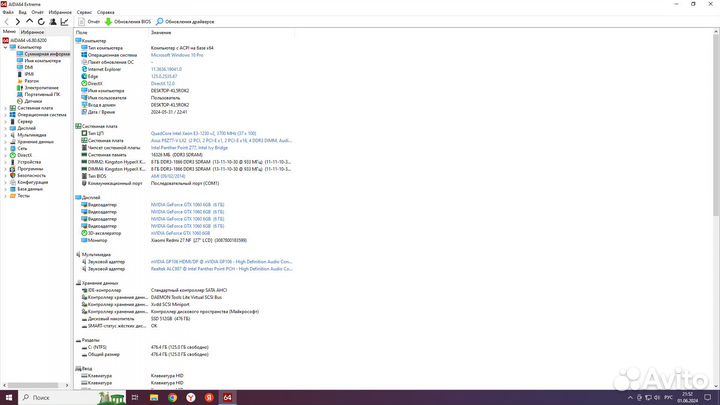This screenshot has width=720, height=405.
Task: Expand the Сеть tree branch
Action: click(x=6, y=148)
